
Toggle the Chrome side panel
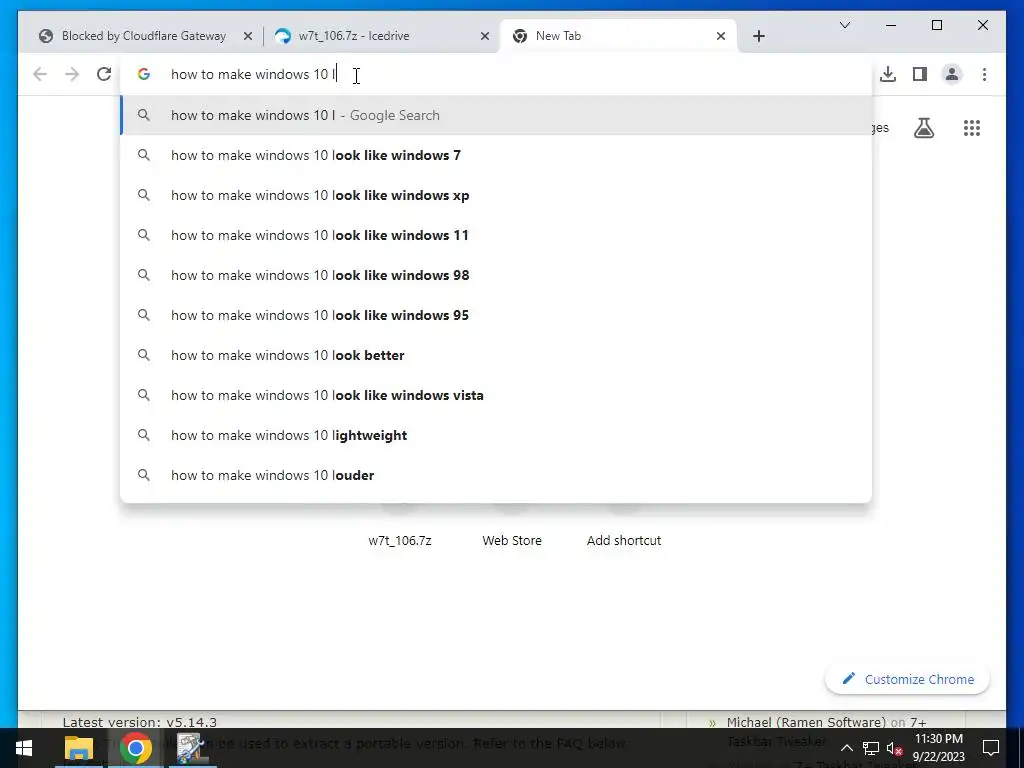tap(920, 74)
